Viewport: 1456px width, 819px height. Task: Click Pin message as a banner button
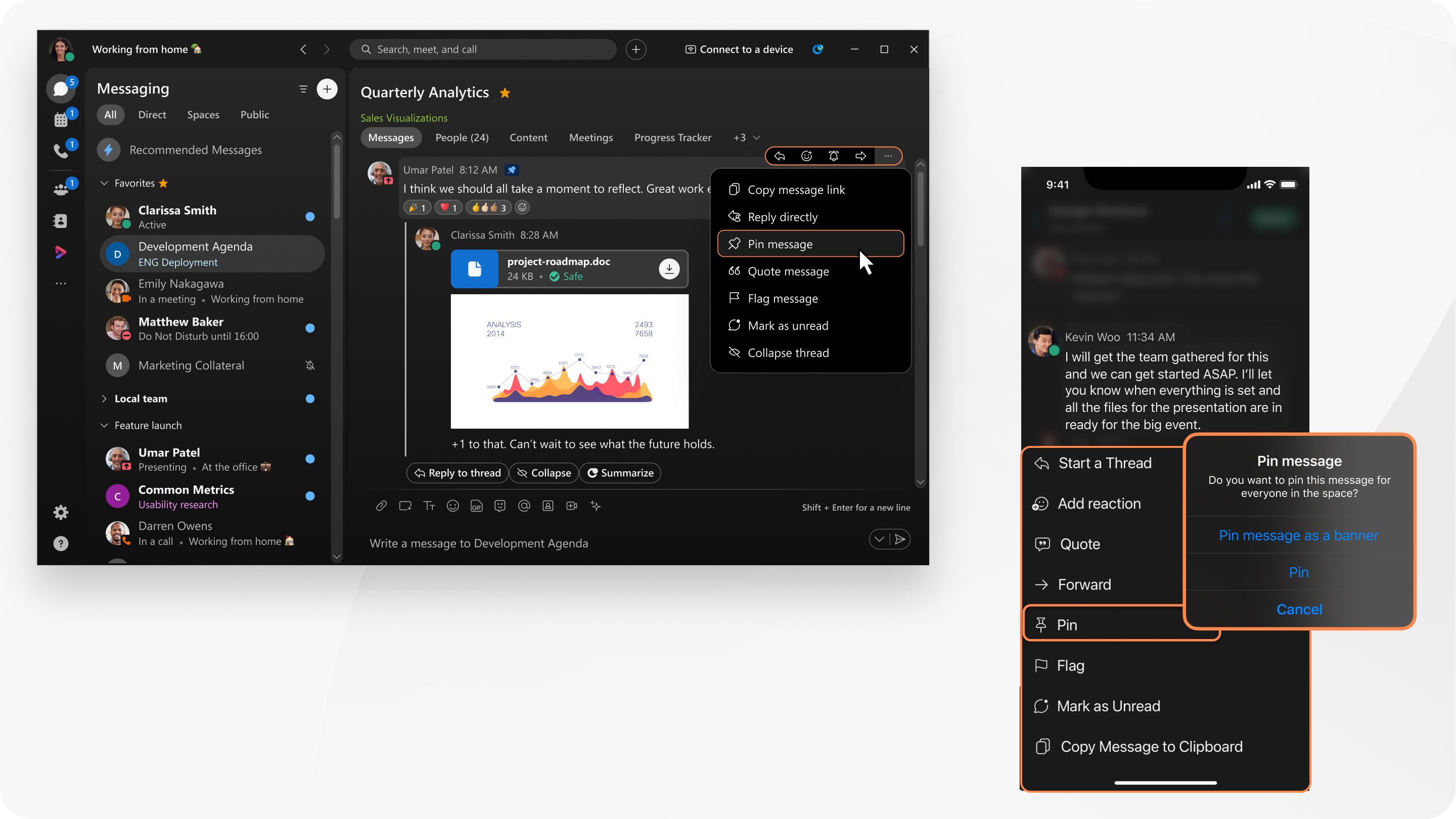tap(1298, 535)
